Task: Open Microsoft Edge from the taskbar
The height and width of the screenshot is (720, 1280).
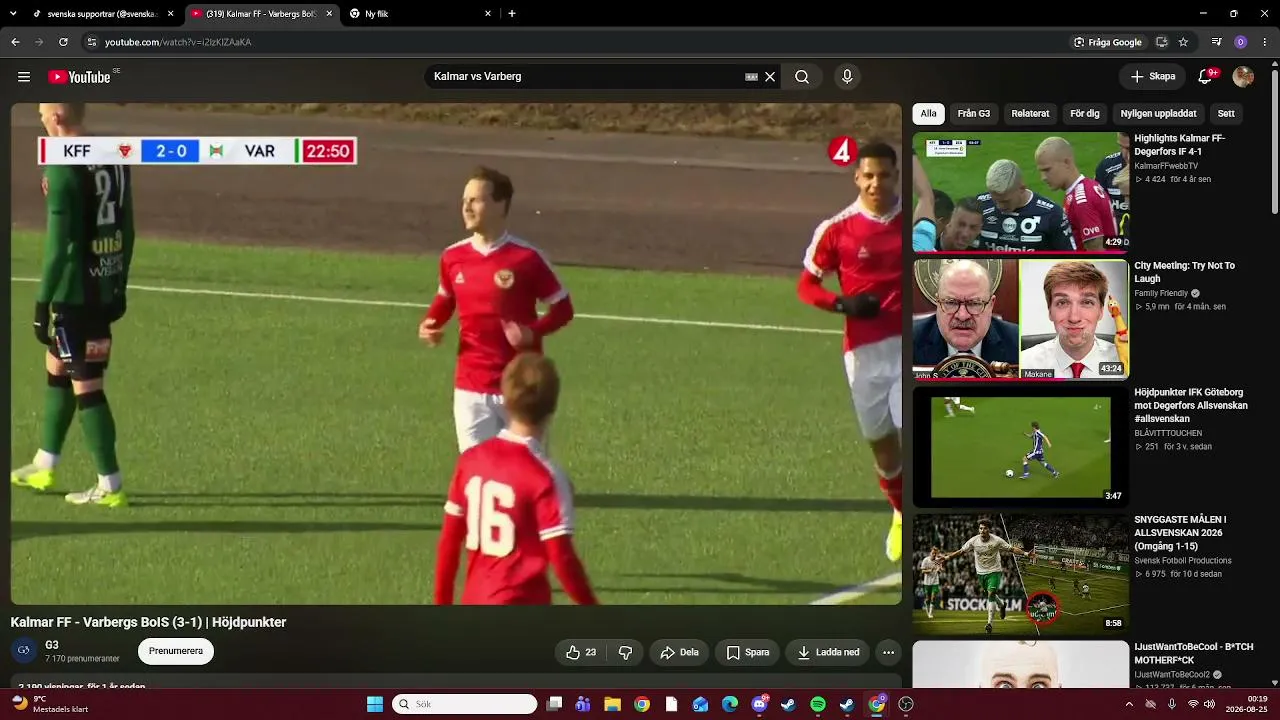Action: tap(730, 704)
